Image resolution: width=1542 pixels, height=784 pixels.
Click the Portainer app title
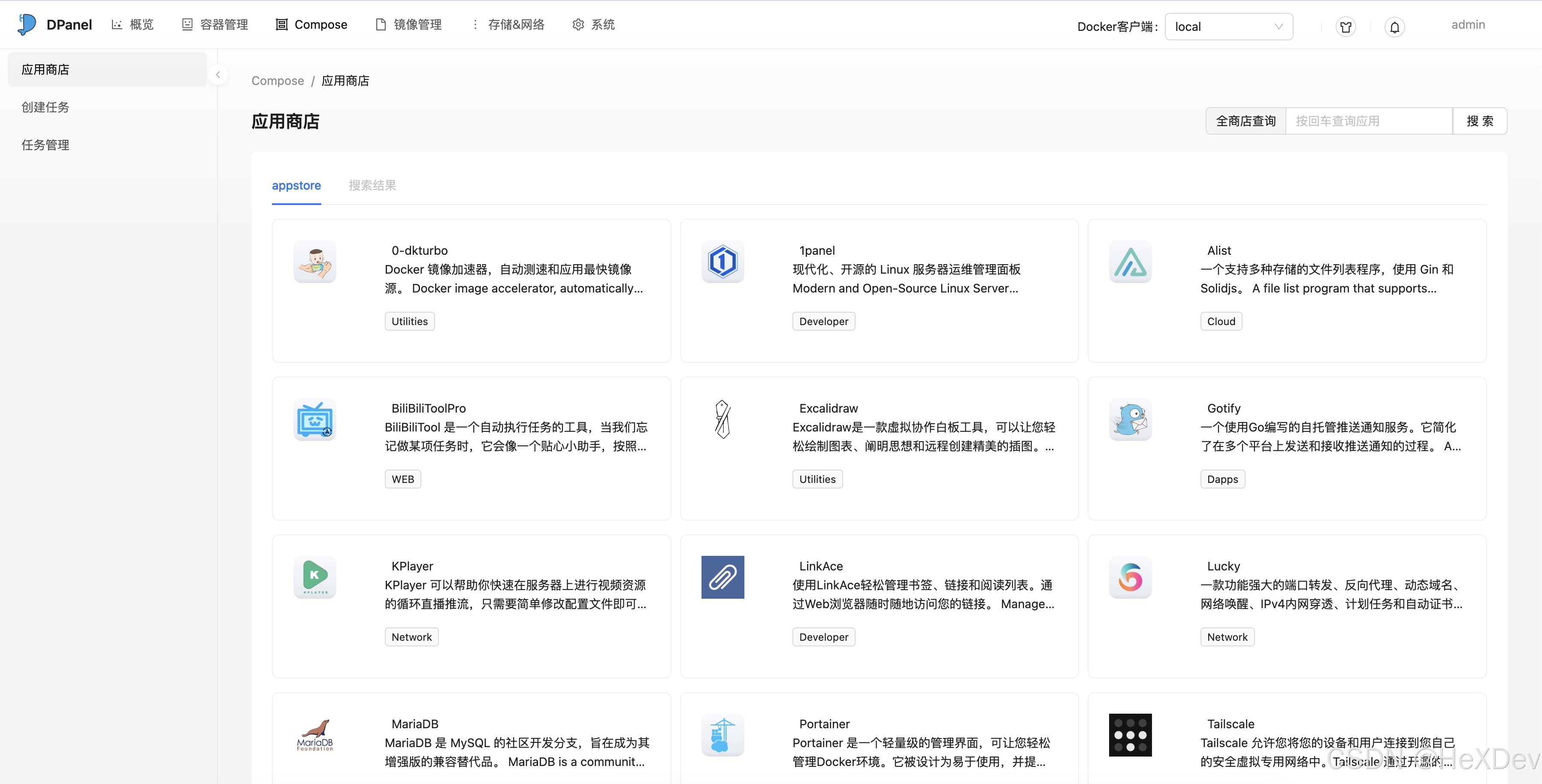point(824,724)
